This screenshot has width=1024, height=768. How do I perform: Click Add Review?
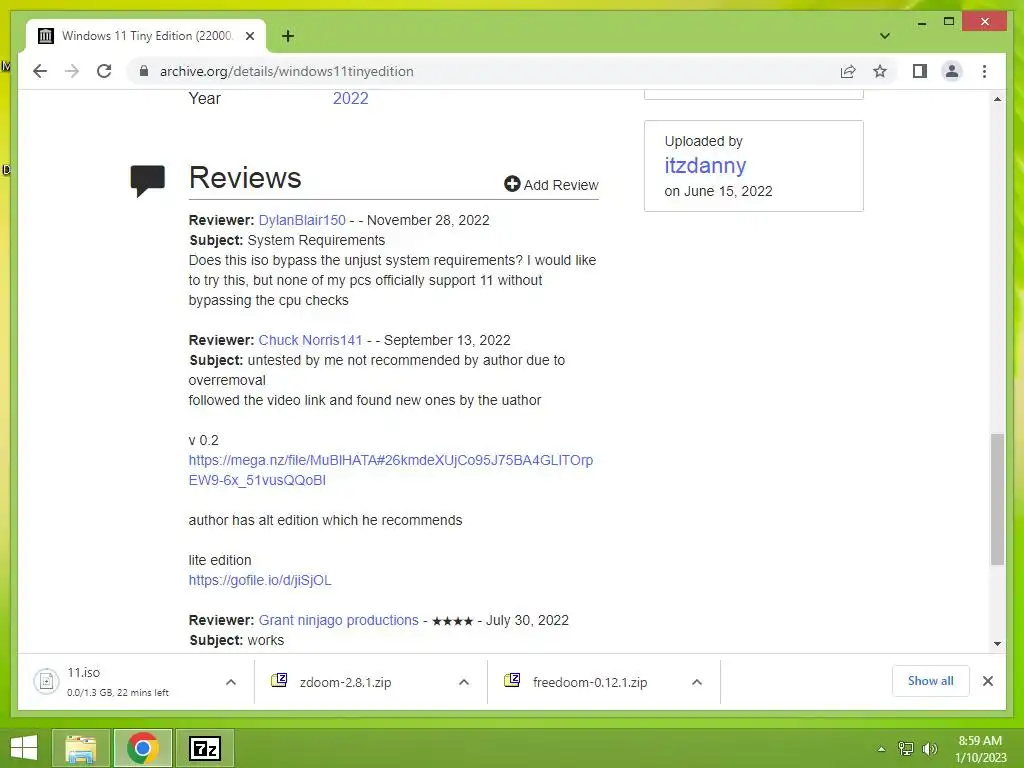[551, 185]
